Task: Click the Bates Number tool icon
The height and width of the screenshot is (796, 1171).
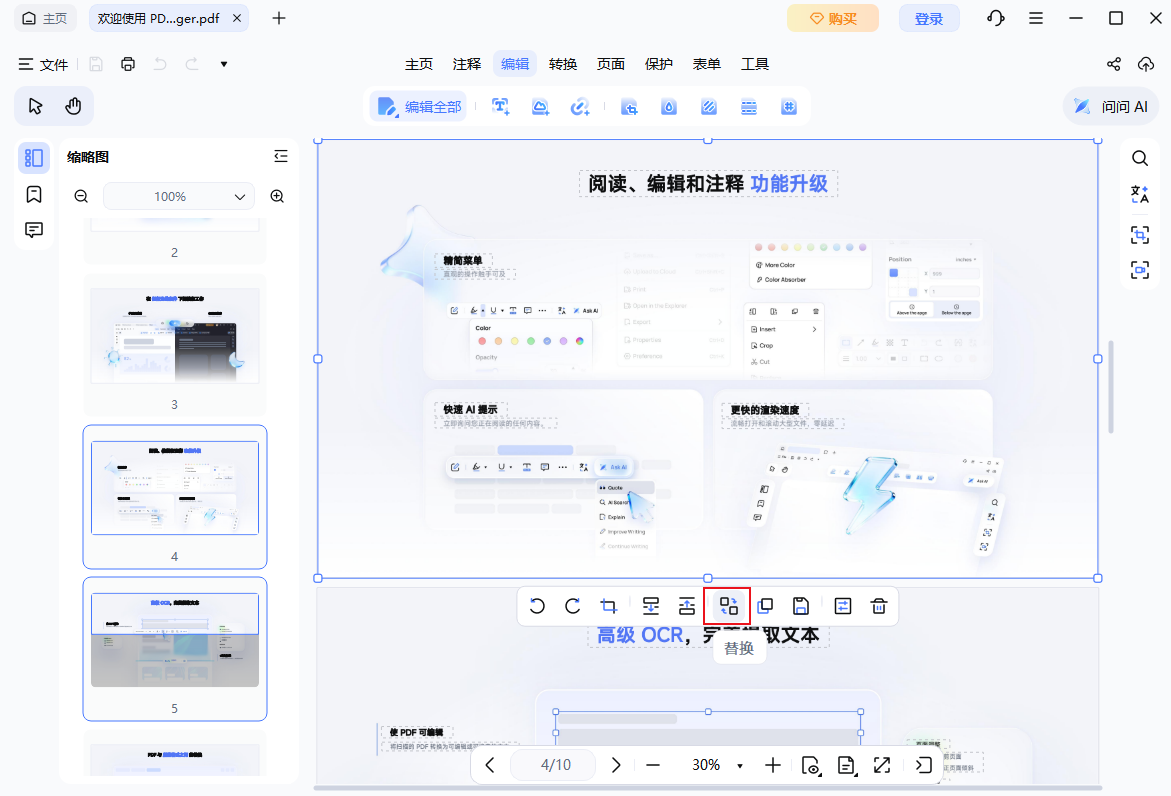Action: (789, 107)
